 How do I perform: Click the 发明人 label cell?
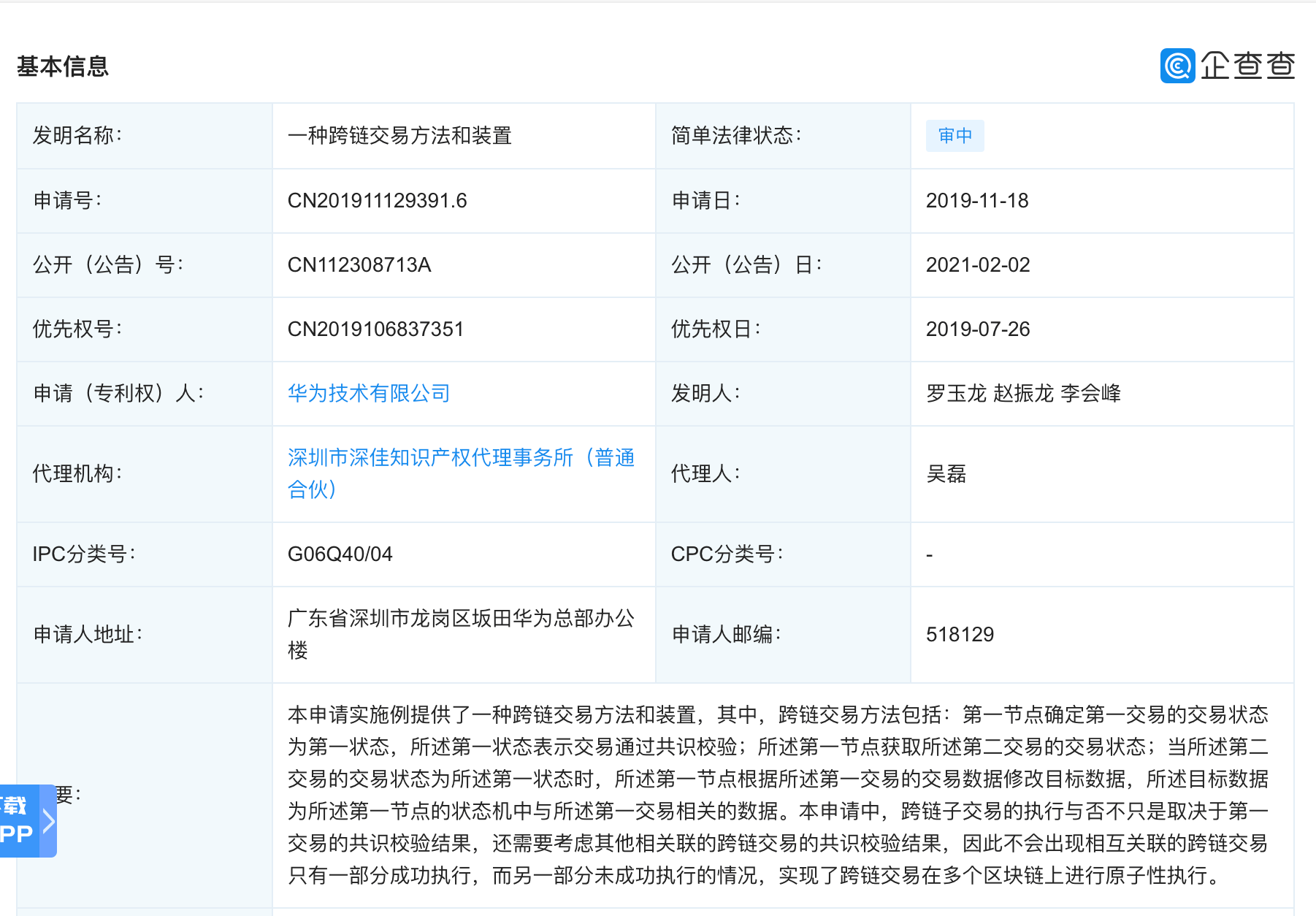coord(783,393)
